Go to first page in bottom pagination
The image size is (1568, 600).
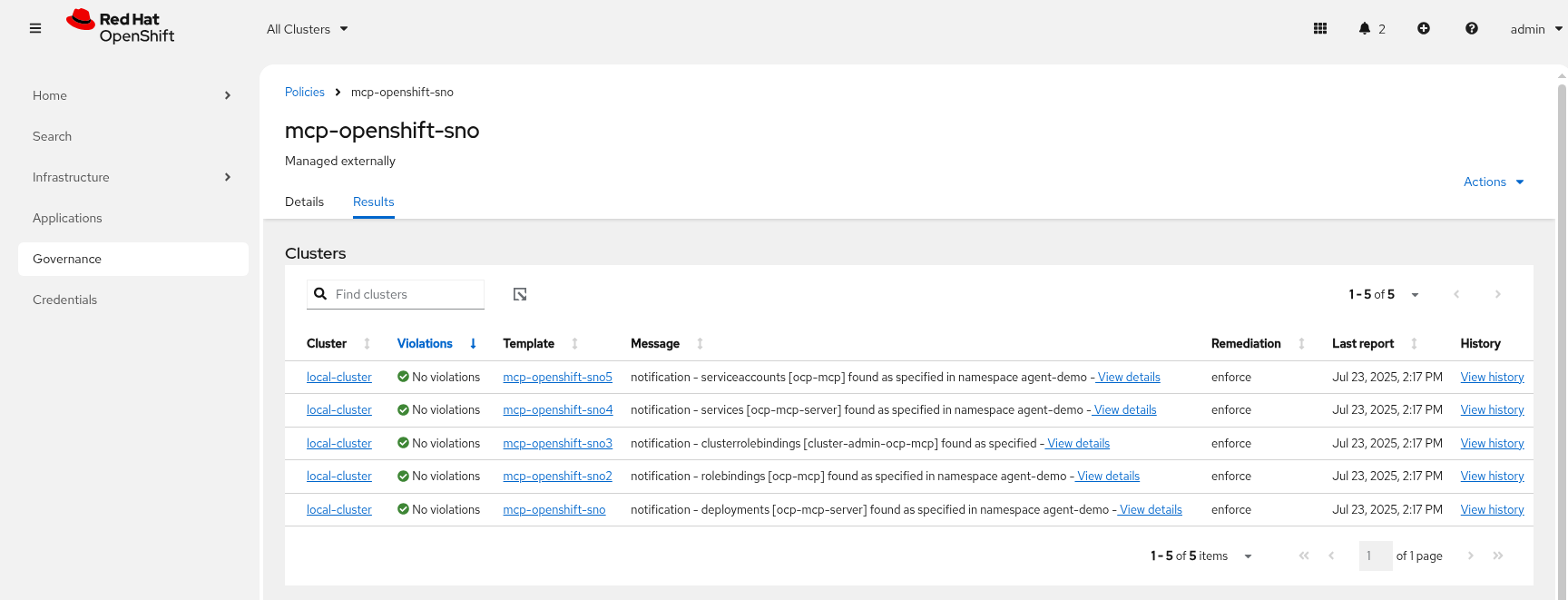pos(1304,556)
